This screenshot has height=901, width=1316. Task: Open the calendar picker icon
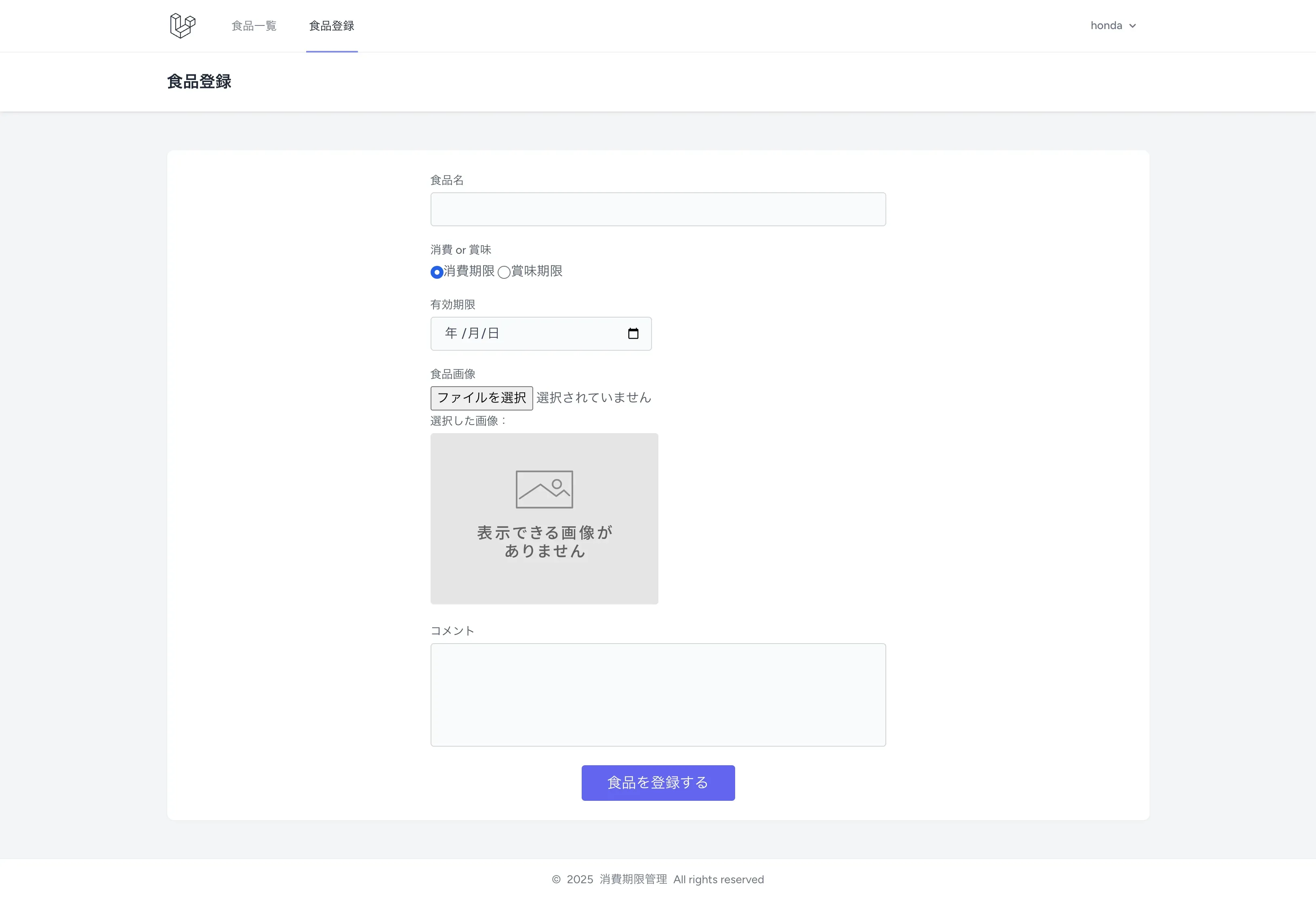click(x=633, y=334)
